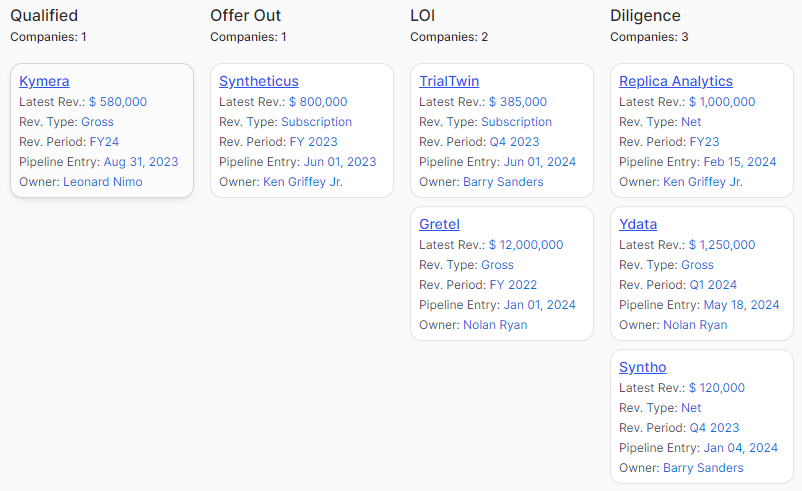Image resolution: width=802 pixels, height=491 pixels.
Task: Click pipeline entry Jan 04, 2024
Action: pos(741,448)
